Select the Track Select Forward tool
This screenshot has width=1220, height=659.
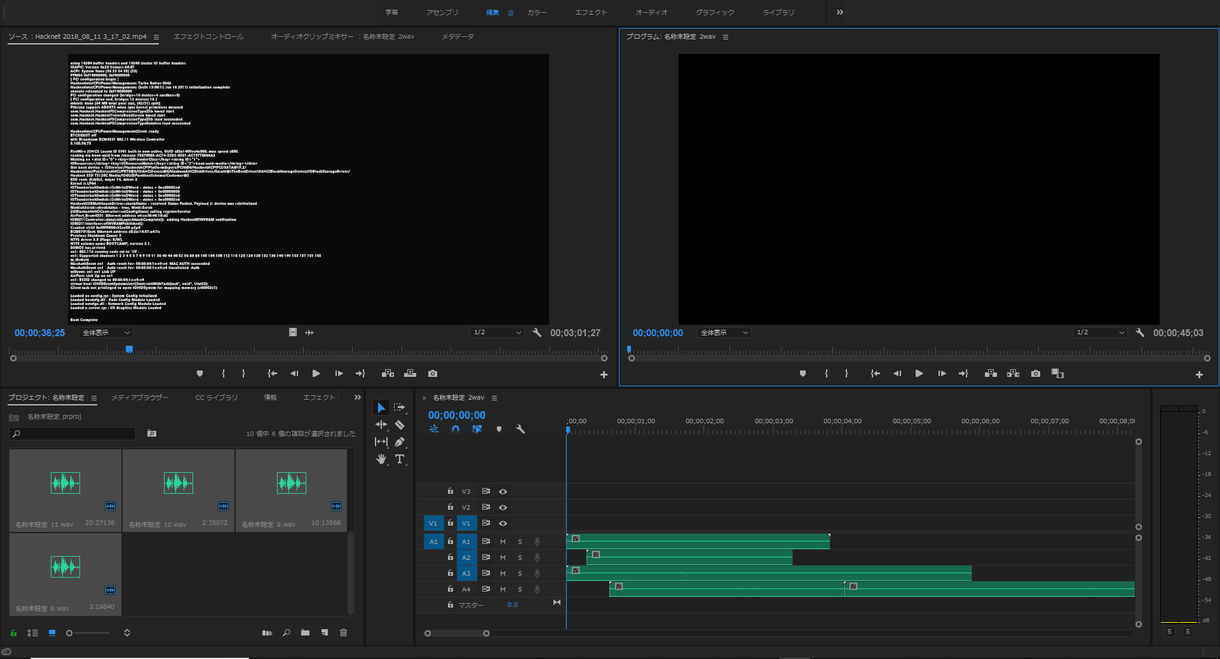[399, 408]
